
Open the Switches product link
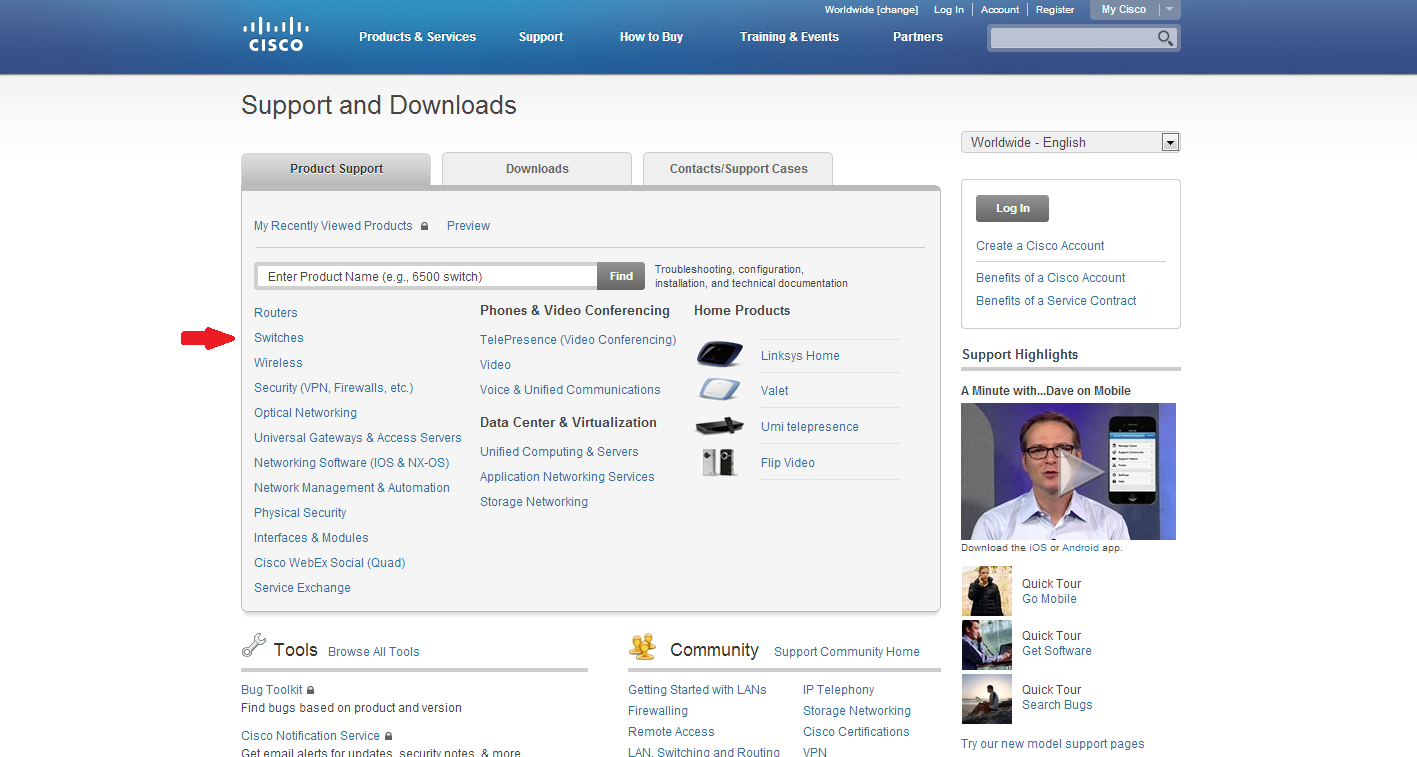279,338
